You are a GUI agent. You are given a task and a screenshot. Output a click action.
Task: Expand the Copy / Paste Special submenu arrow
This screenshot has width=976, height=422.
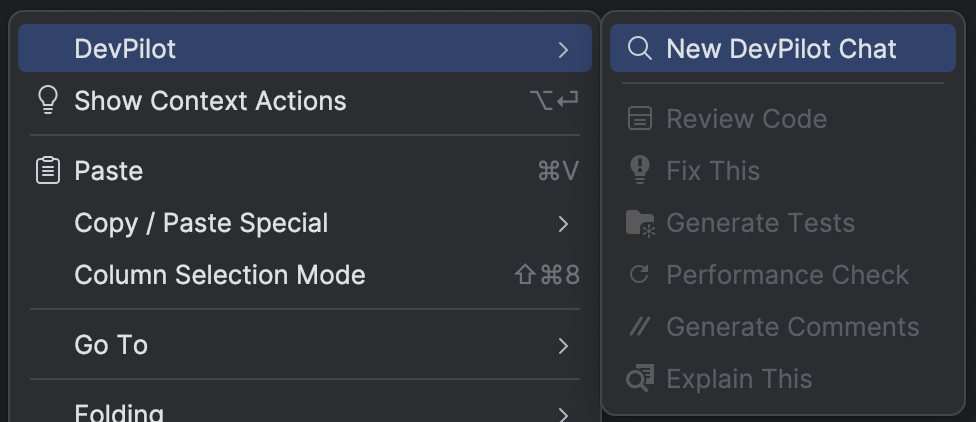(563, 223)
